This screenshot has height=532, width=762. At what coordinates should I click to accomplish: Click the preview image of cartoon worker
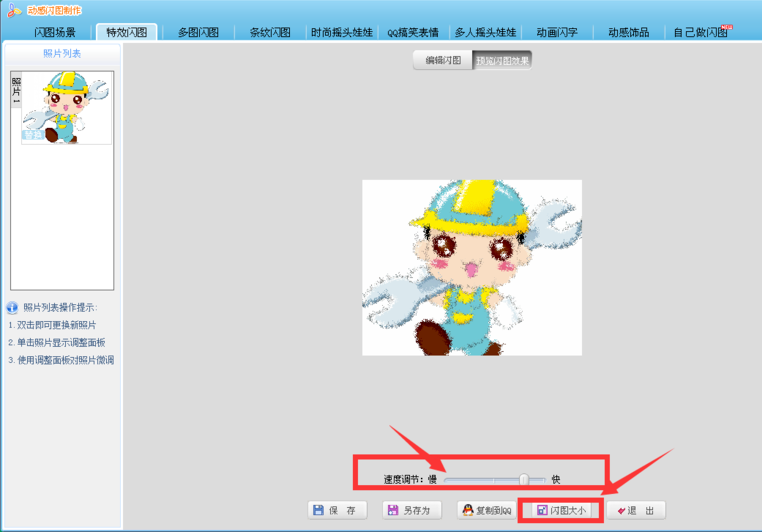coord(472,268)
